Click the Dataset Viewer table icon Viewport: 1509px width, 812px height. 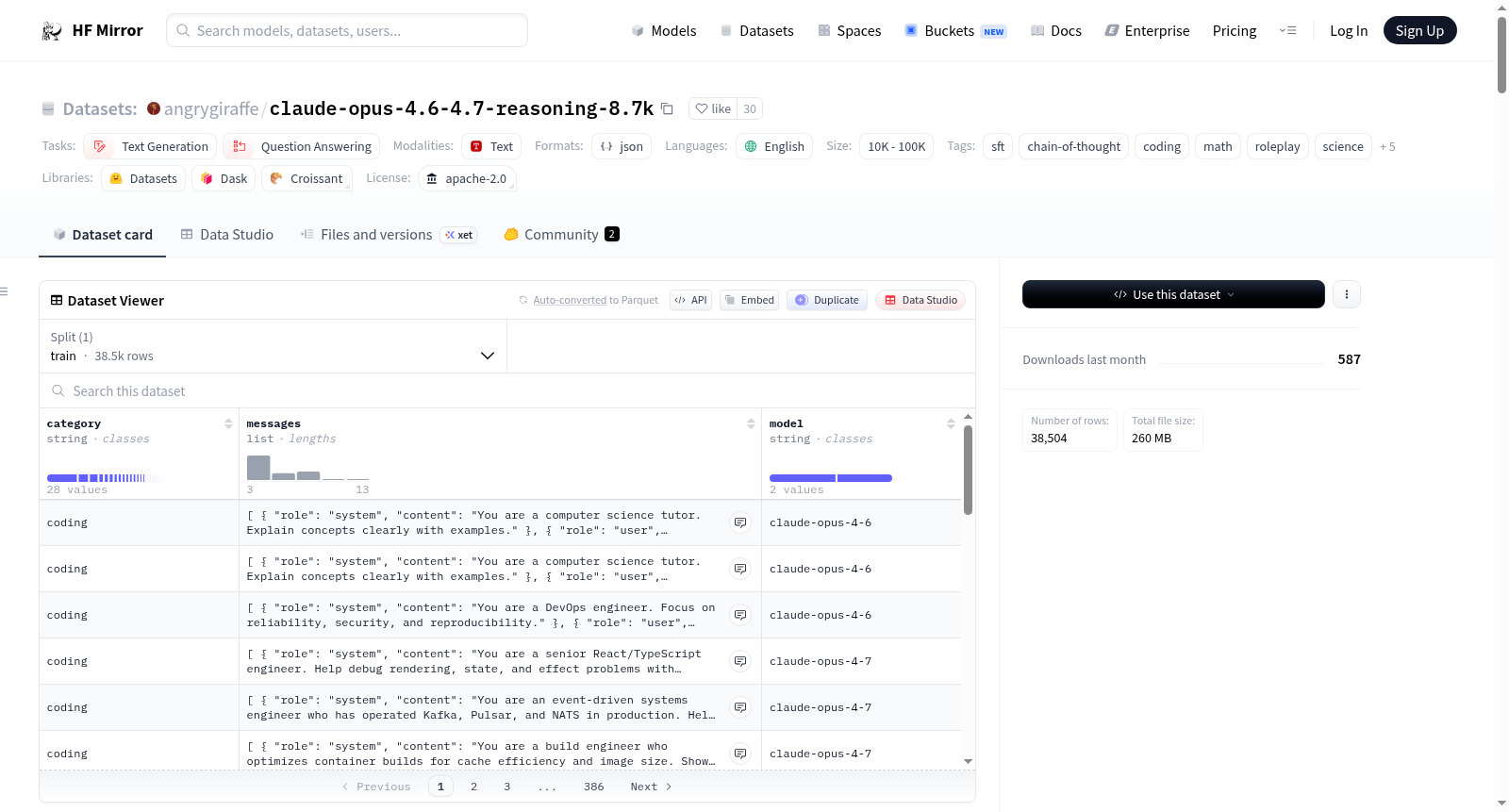(57, 300)
